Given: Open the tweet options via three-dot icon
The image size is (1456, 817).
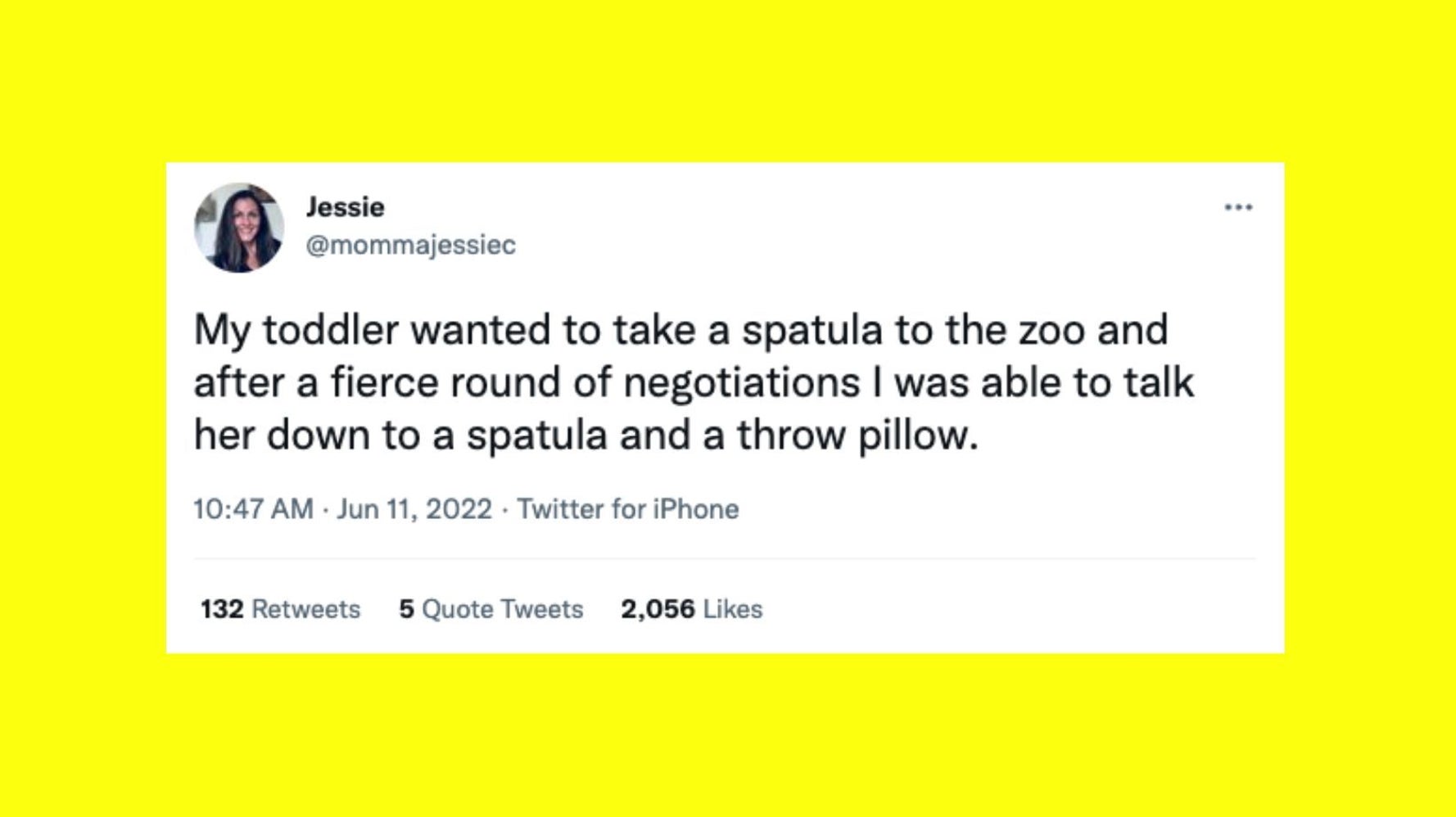Looking at the screenshot, I should click(1237, 206).
